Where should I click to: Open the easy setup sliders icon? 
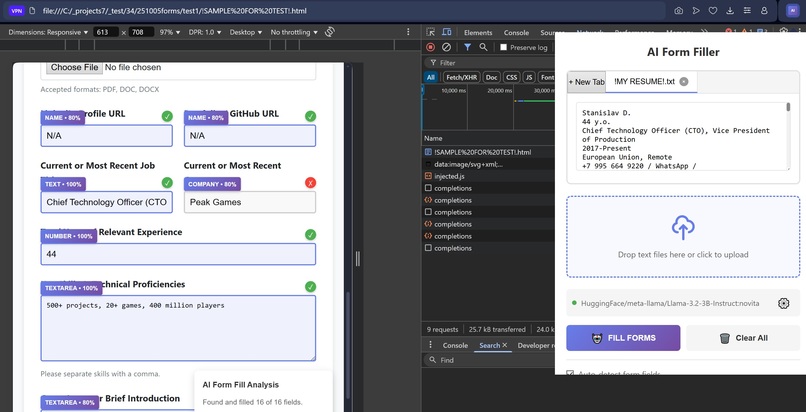(747, 10)
